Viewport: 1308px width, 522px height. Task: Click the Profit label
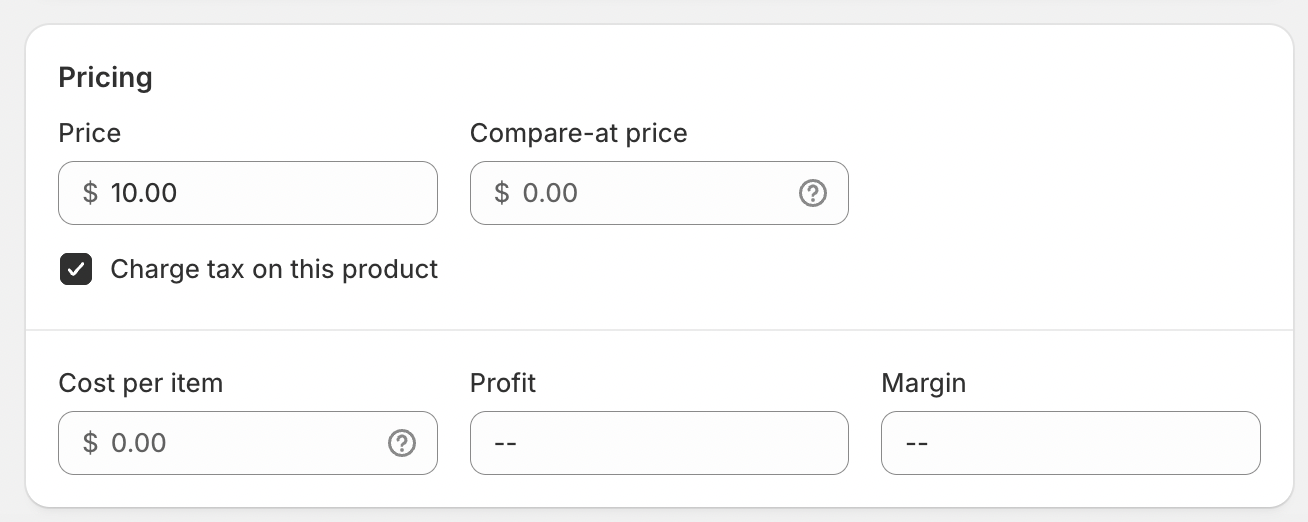click(503, 383)
